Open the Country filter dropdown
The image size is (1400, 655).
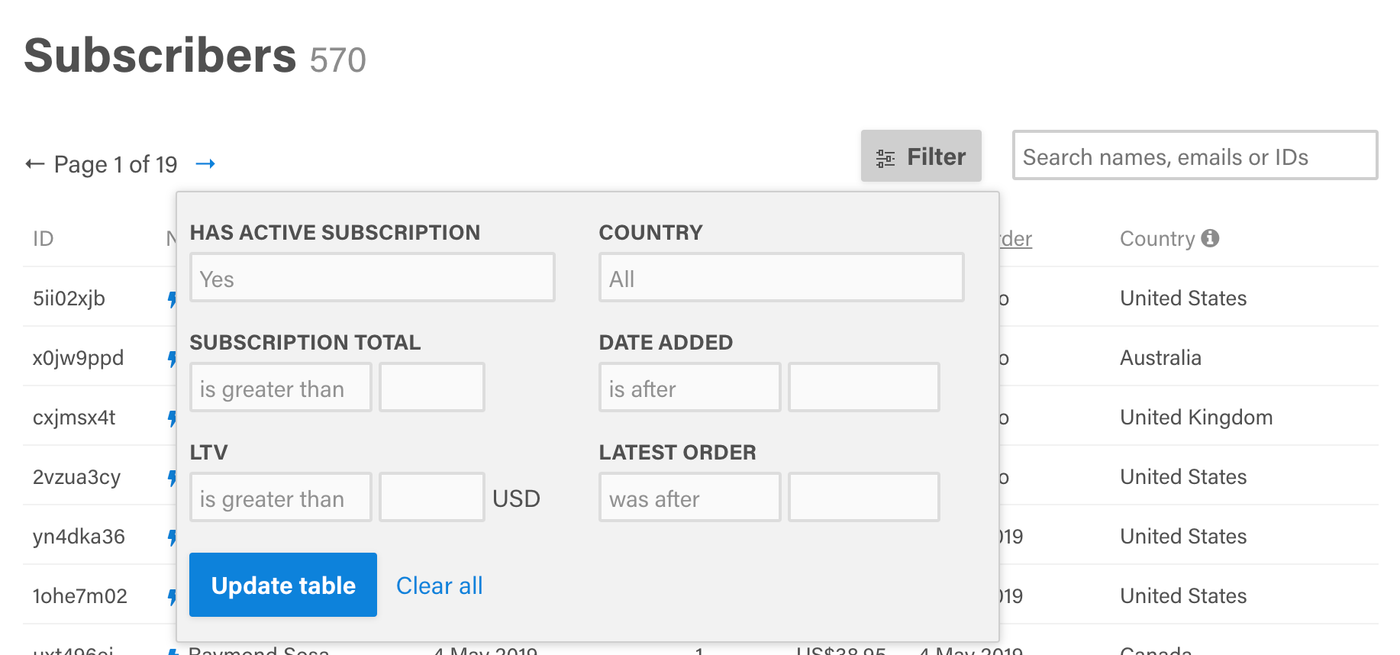(x=781, y=278)
